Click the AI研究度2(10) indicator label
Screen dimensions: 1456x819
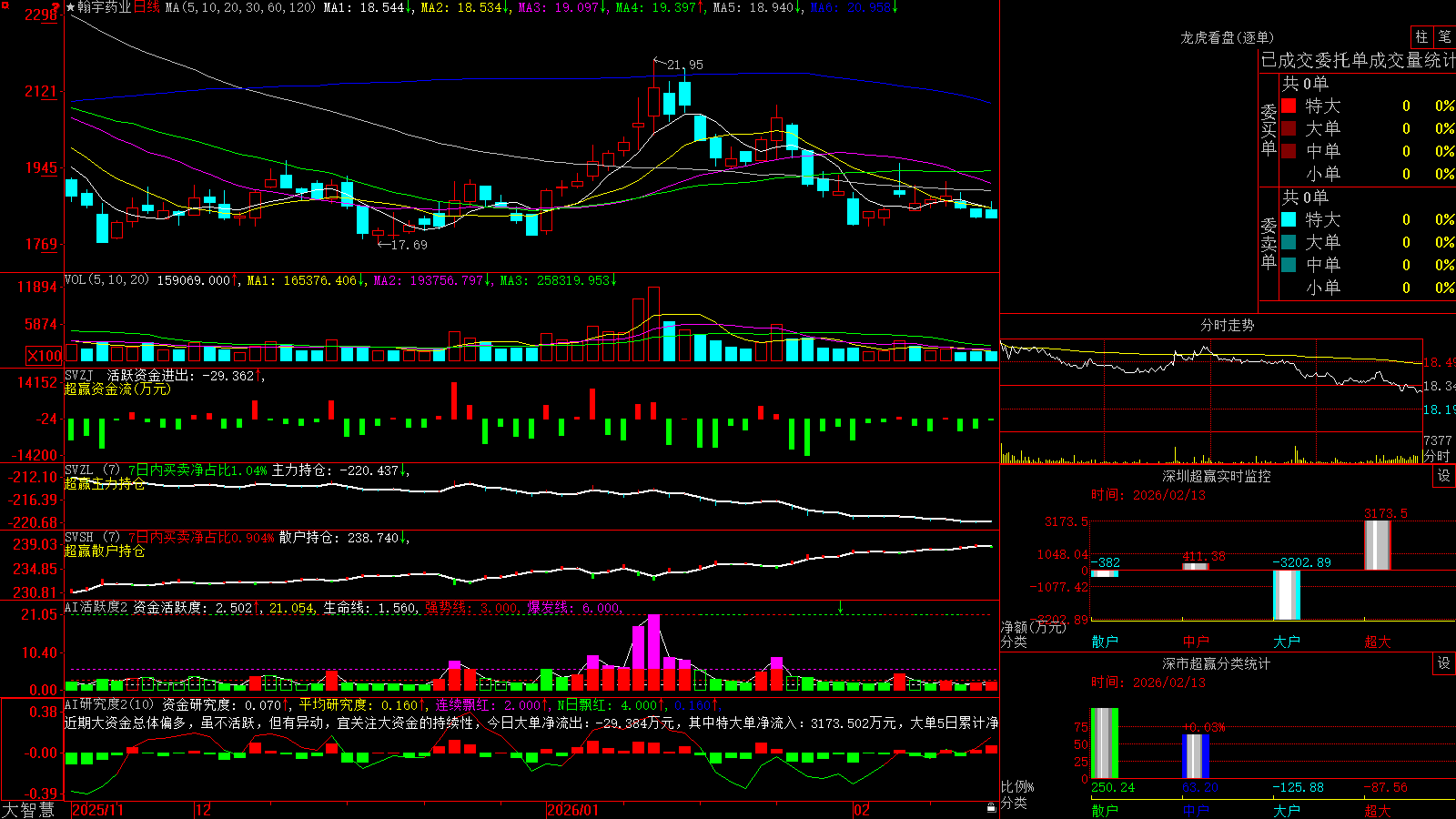pyautogui.click(x=109, y=704)
